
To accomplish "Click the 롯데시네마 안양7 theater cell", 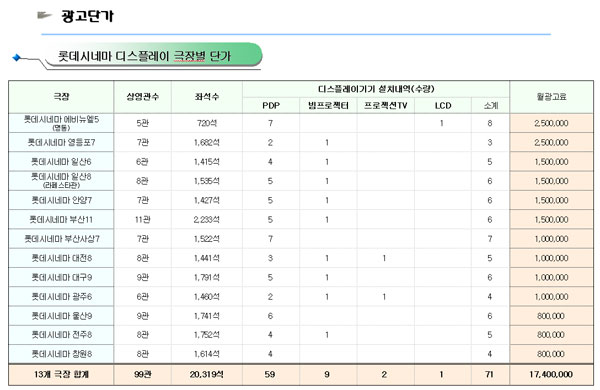I will click(61, 200).
